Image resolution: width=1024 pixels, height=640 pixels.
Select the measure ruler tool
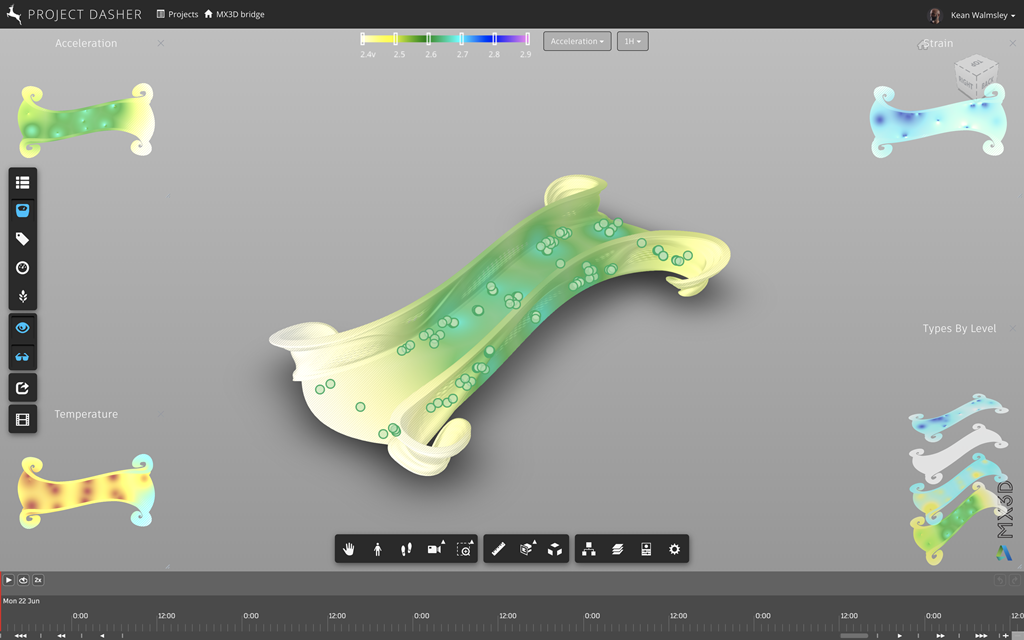coord(498,549)
